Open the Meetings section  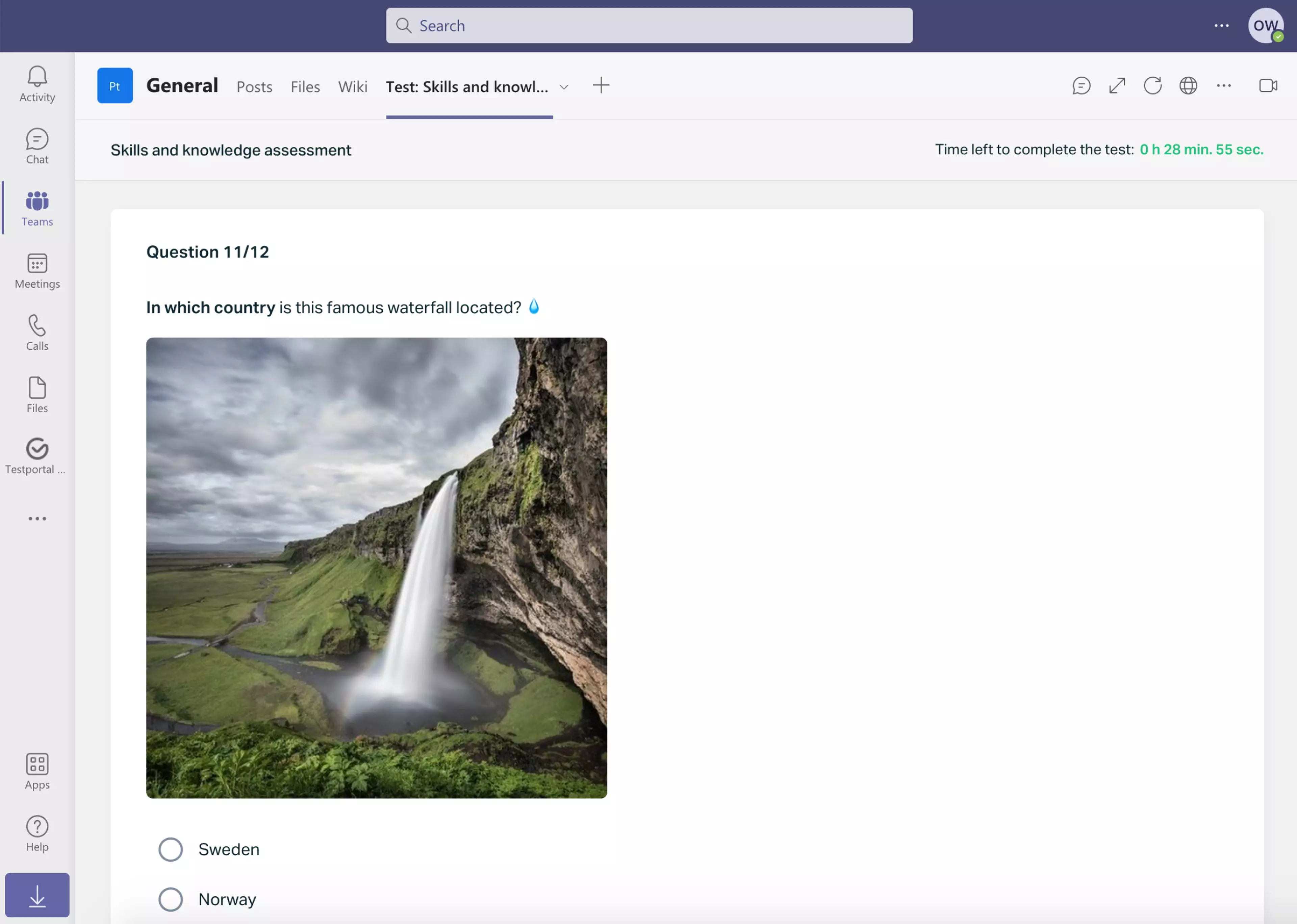point(37,270)
